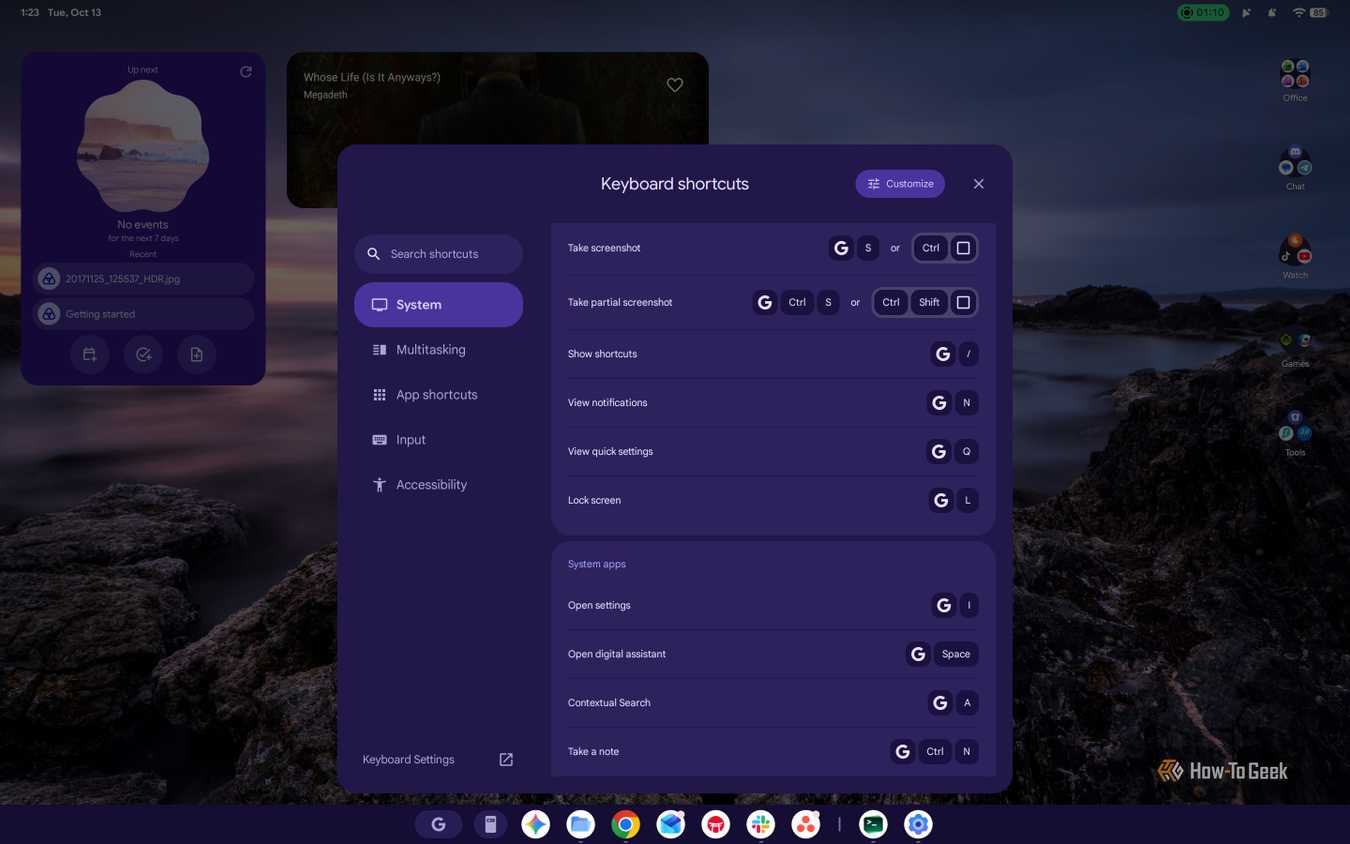Open the Terminal app in the shelf
The height and width of the screenshot is (844, 1350).
coord(873,824)
